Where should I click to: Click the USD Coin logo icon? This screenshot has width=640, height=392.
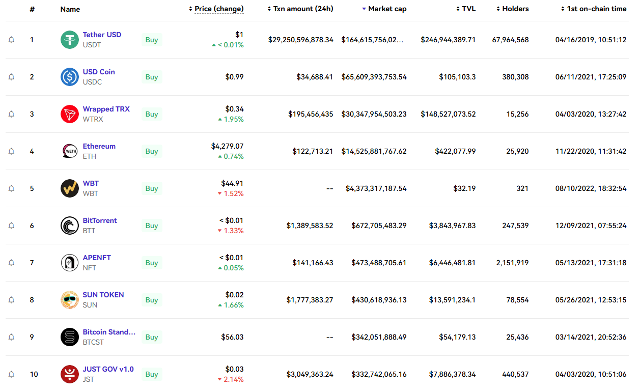point(69,77)
